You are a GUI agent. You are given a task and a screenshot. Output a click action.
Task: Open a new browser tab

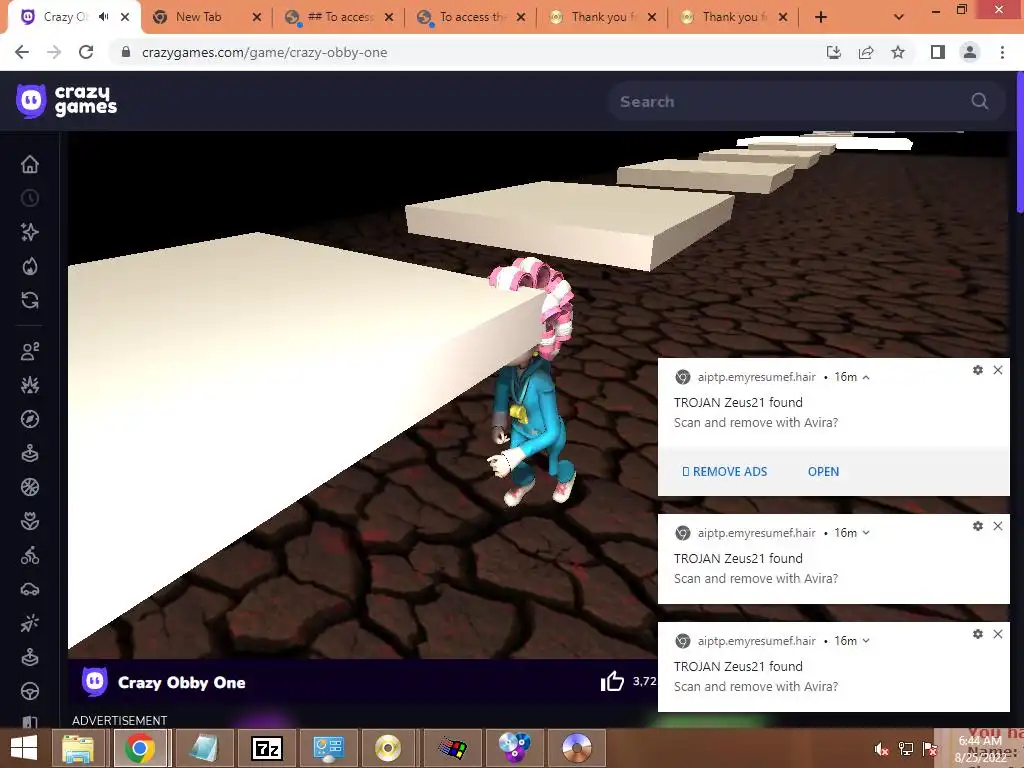pyautogui.click(x=821, y=17)
